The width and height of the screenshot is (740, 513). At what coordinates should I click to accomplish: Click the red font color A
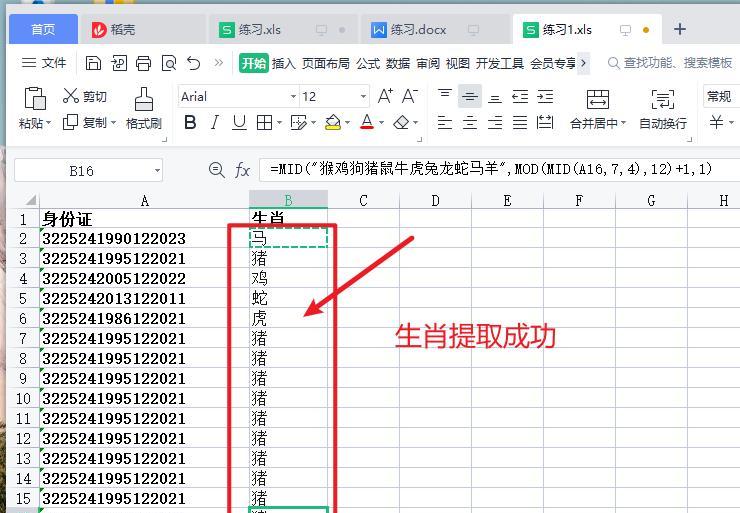tap(367, 123)
